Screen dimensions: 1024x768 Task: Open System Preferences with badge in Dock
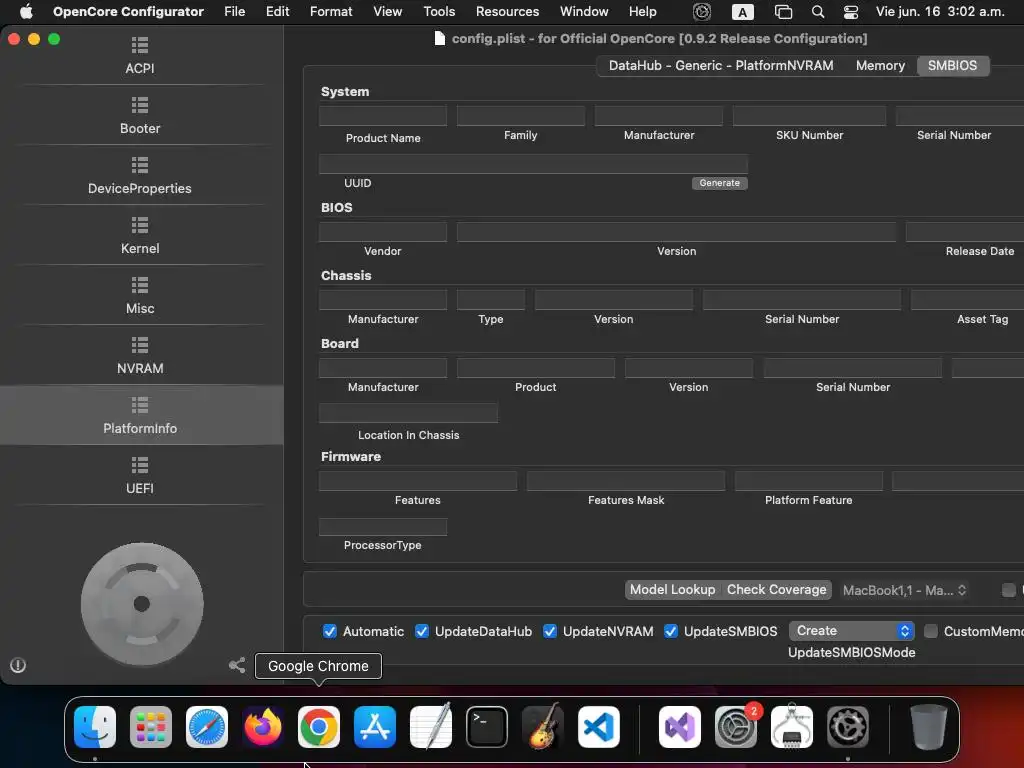click(736, 727)
